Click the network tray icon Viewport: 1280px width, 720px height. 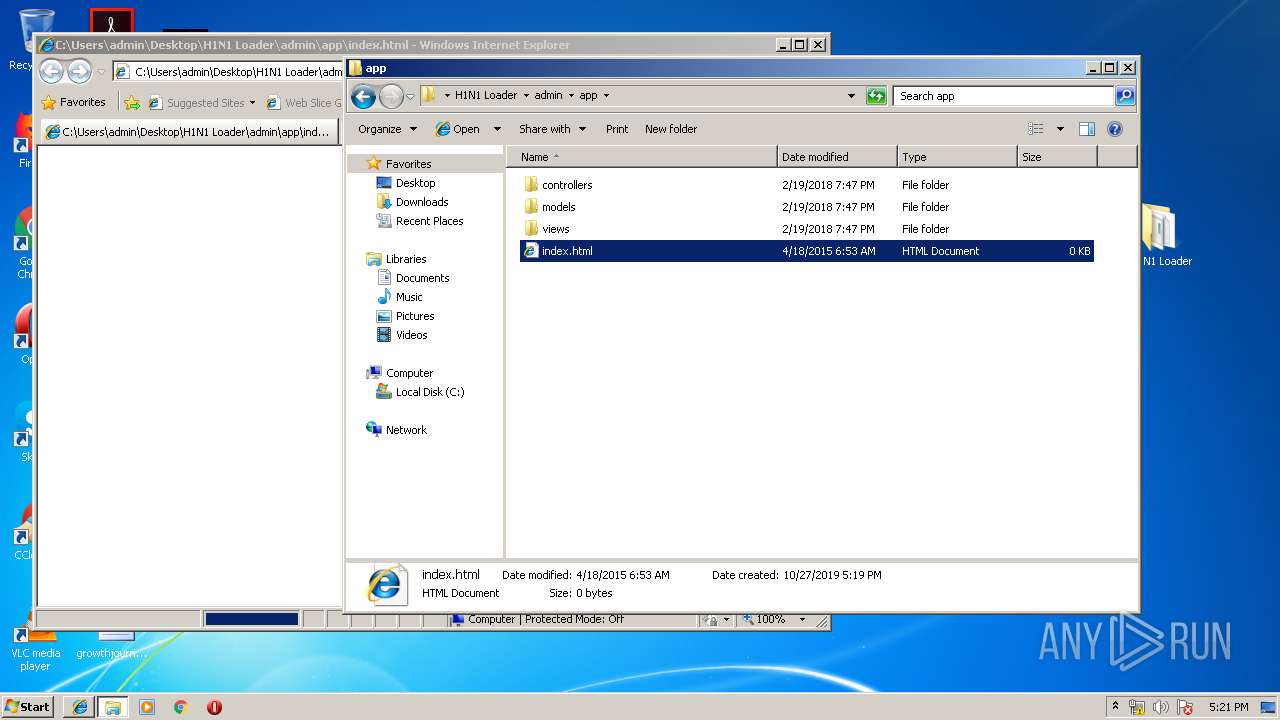[1137, 707]
